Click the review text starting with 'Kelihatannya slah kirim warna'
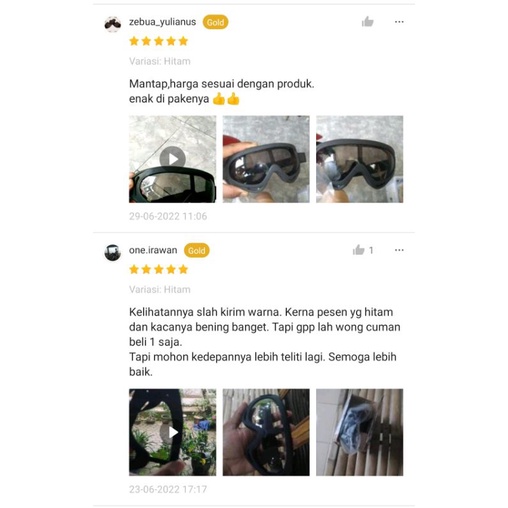The width and height of the screenshot is (508, 508). coord(265,342)
